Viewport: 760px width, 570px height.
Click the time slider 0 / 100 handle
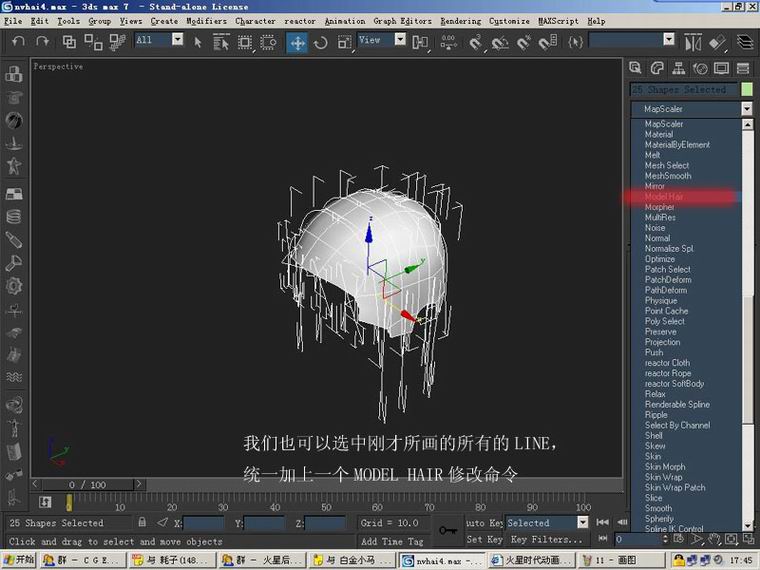click(87, 485)
